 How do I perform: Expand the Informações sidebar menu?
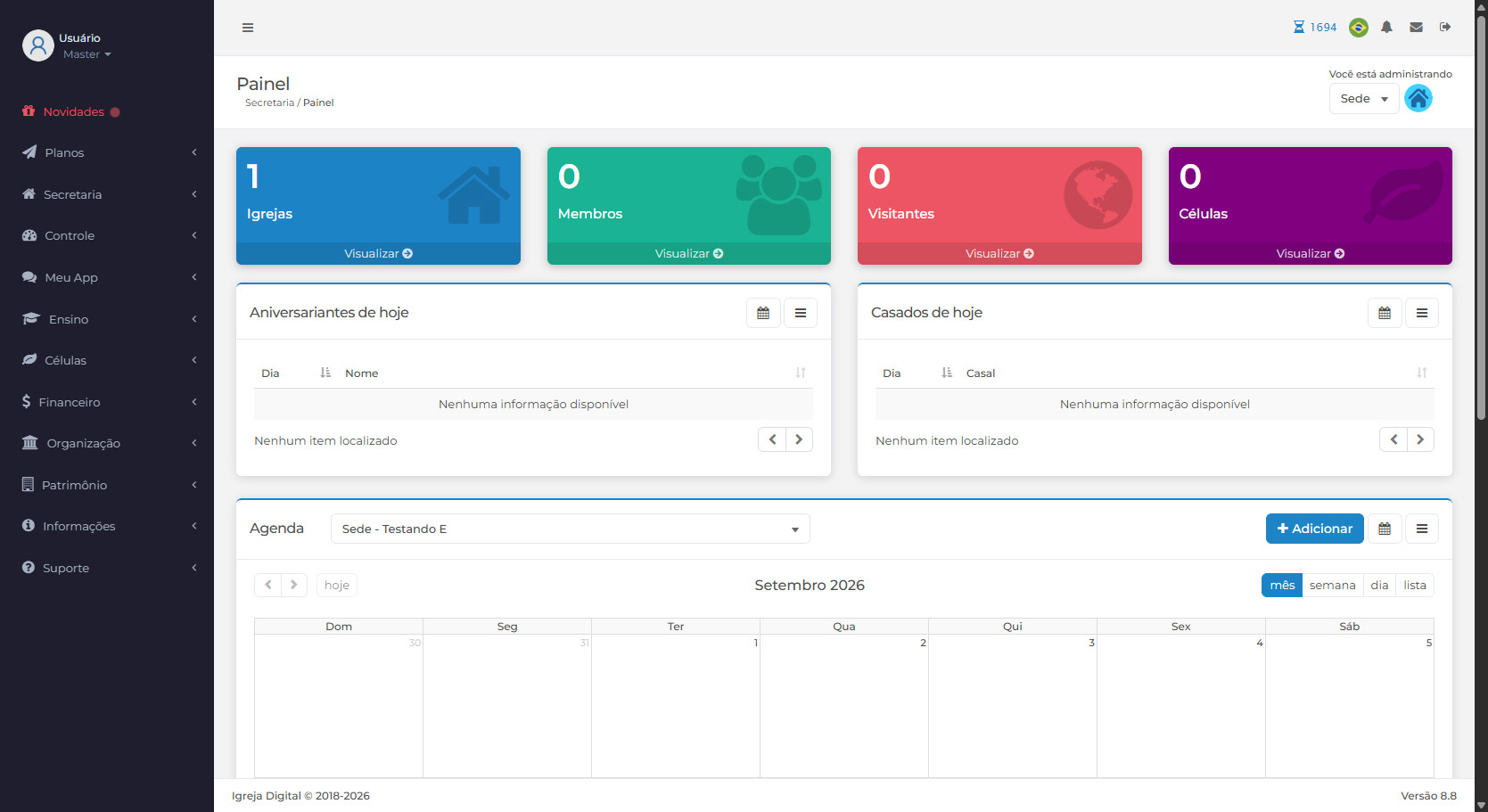coord(107,526)
